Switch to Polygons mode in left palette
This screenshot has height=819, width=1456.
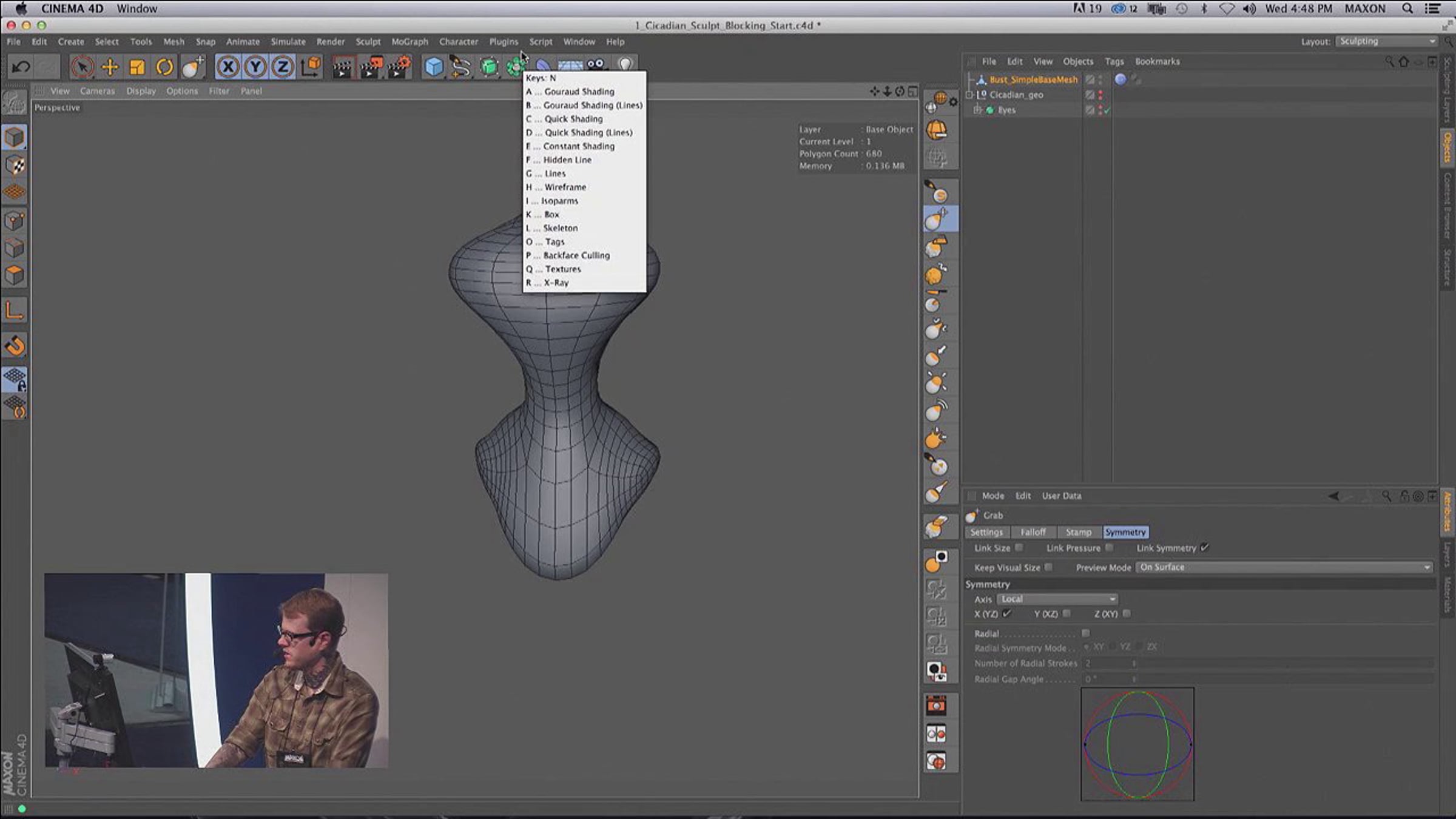coord(15,276)
